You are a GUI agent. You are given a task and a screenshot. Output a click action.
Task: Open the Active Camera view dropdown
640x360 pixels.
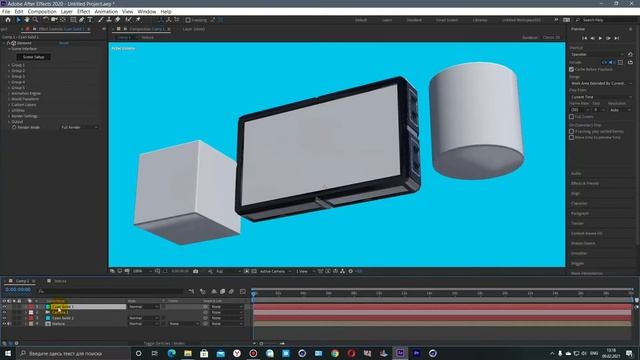pyautogui.click(x=275, y=271)
